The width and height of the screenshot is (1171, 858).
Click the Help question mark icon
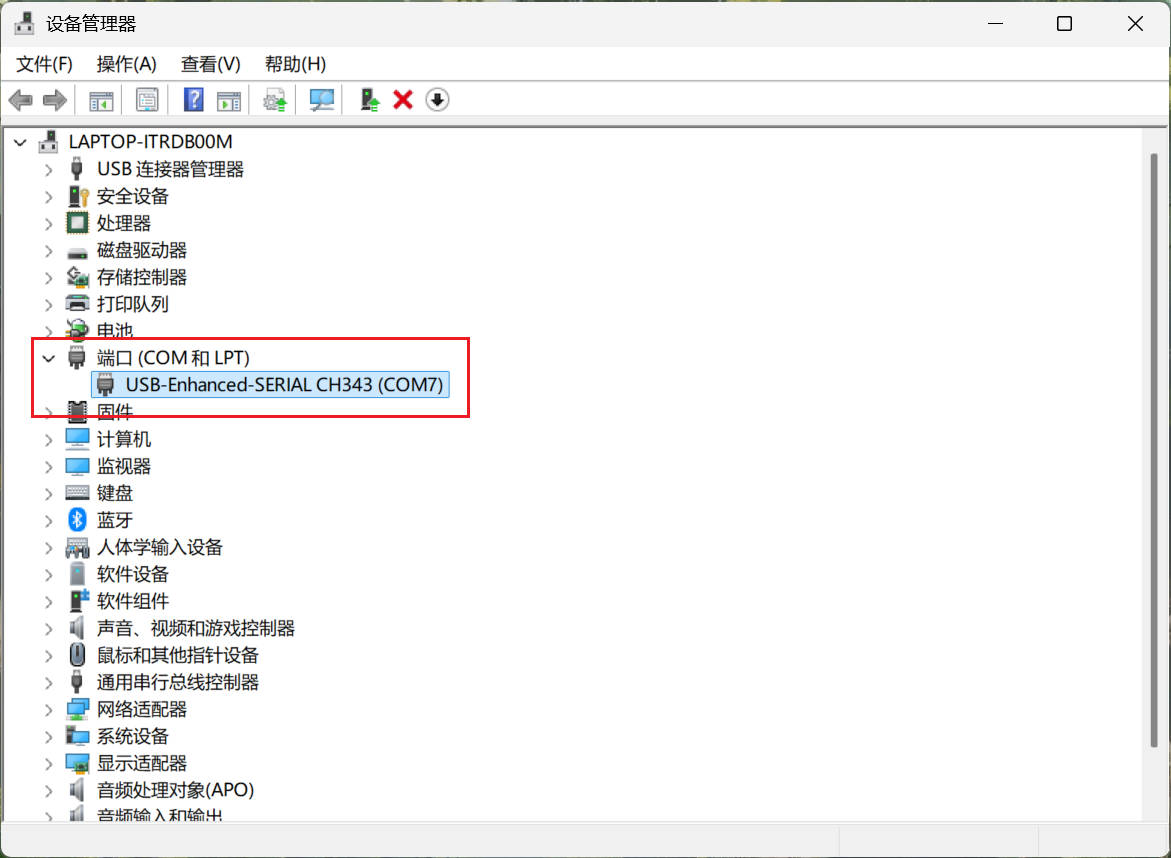point(192,99)
